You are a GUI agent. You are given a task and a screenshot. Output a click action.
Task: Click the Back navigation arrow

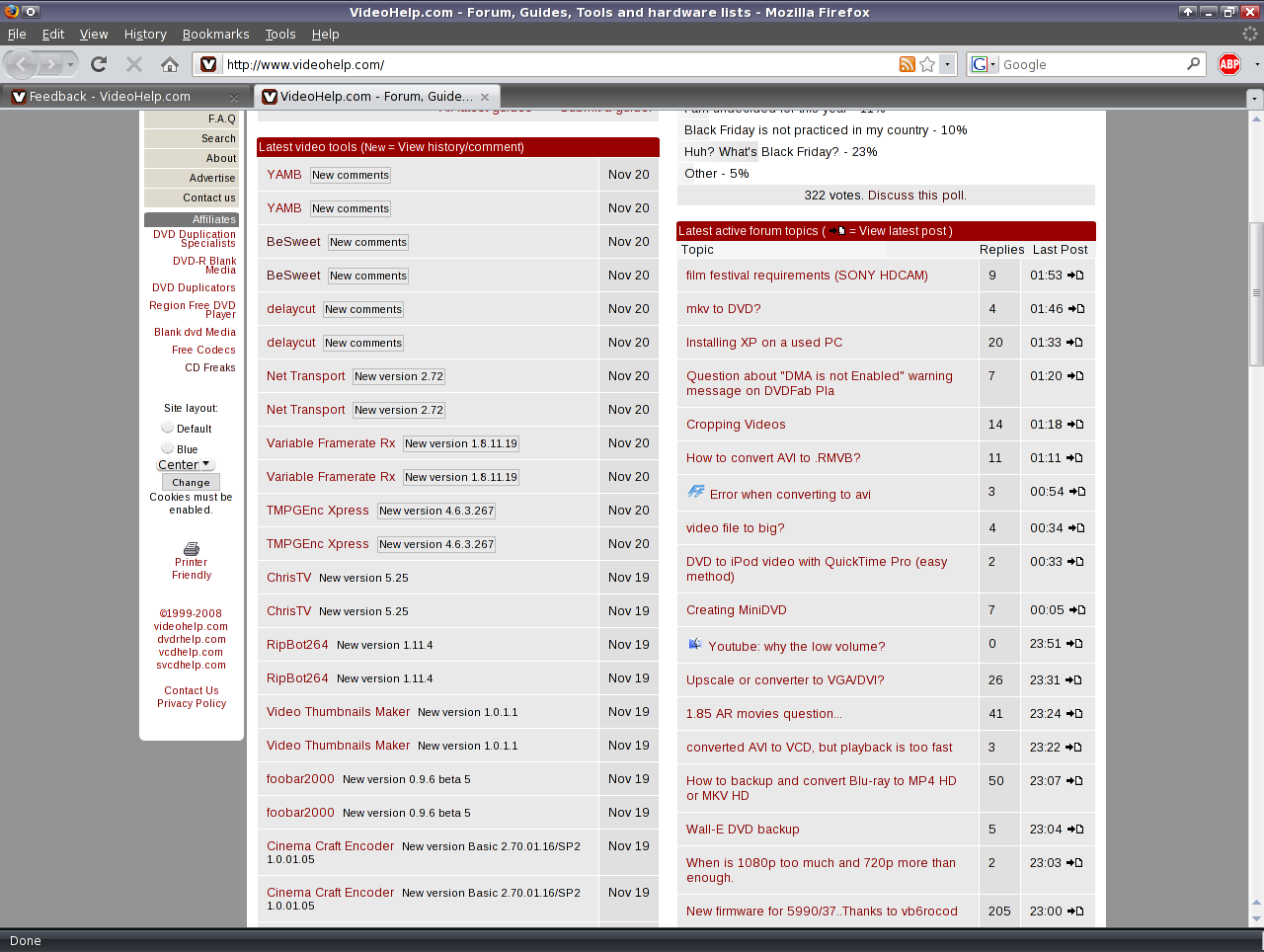21,64
